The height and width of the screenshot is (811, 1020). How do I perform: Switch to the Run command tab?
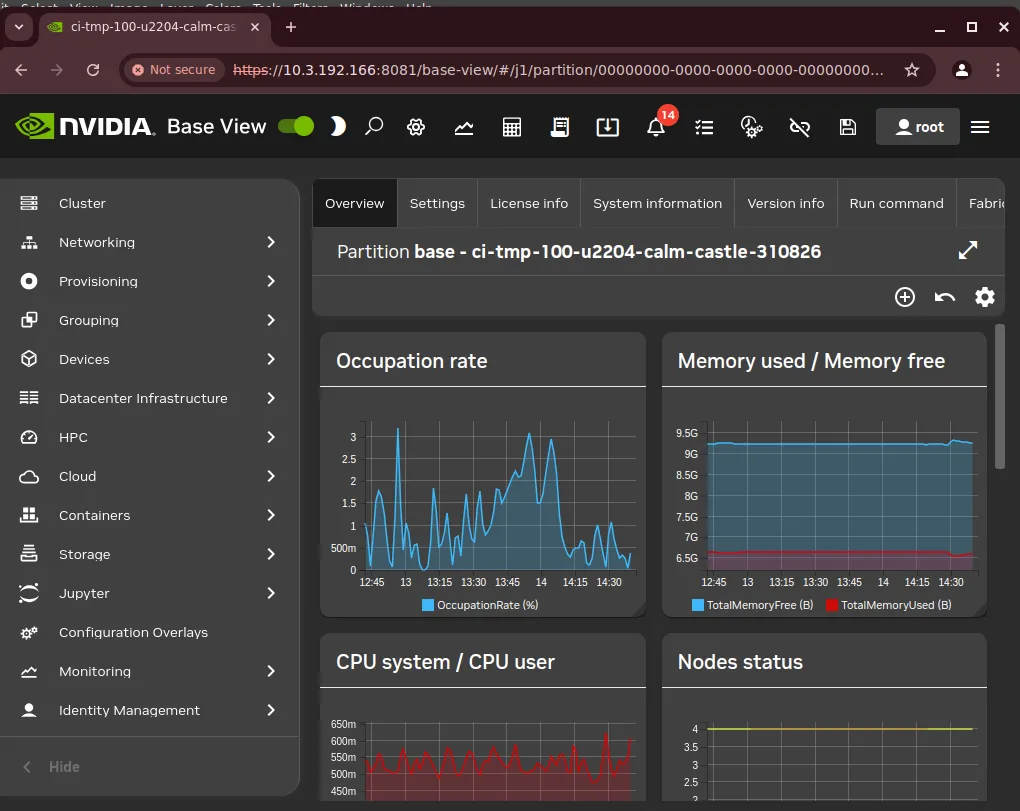pyautogui.click(x=896, y=203)
